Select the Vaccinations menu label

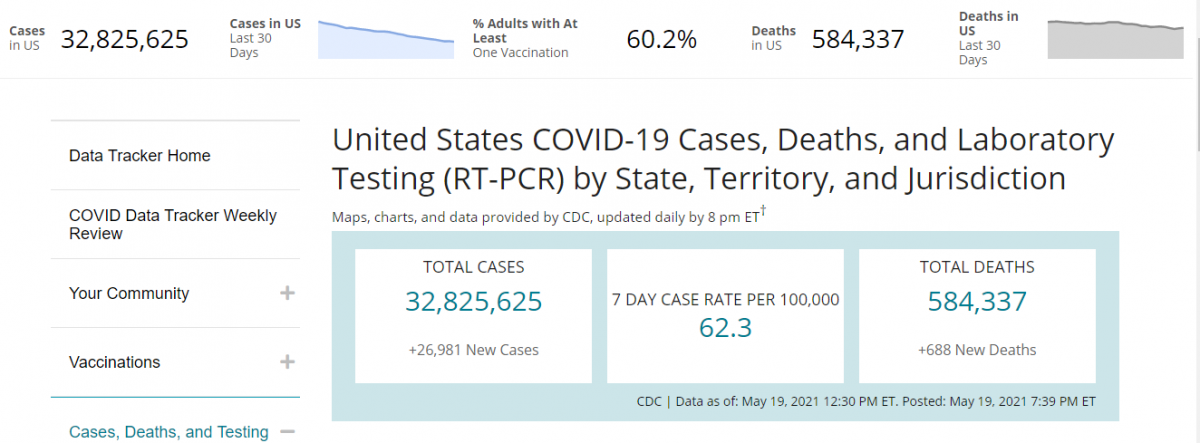coord(114,362)
